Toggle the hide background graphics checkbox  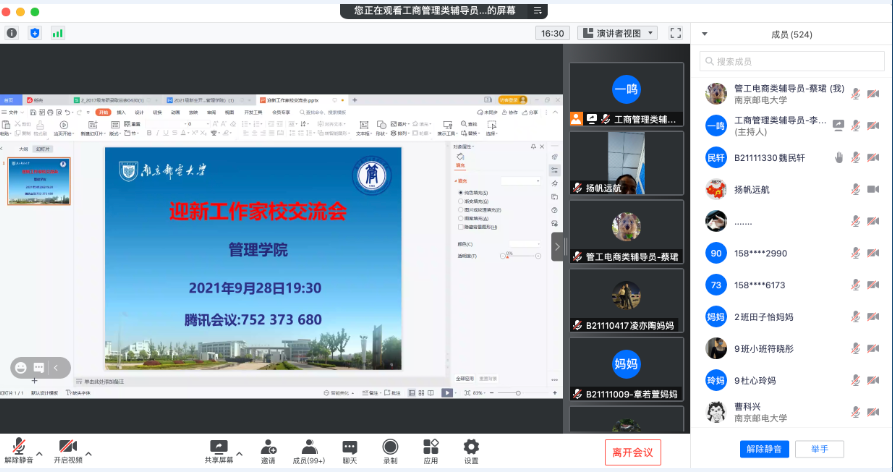pyautogui.click(x=460, y=227)
